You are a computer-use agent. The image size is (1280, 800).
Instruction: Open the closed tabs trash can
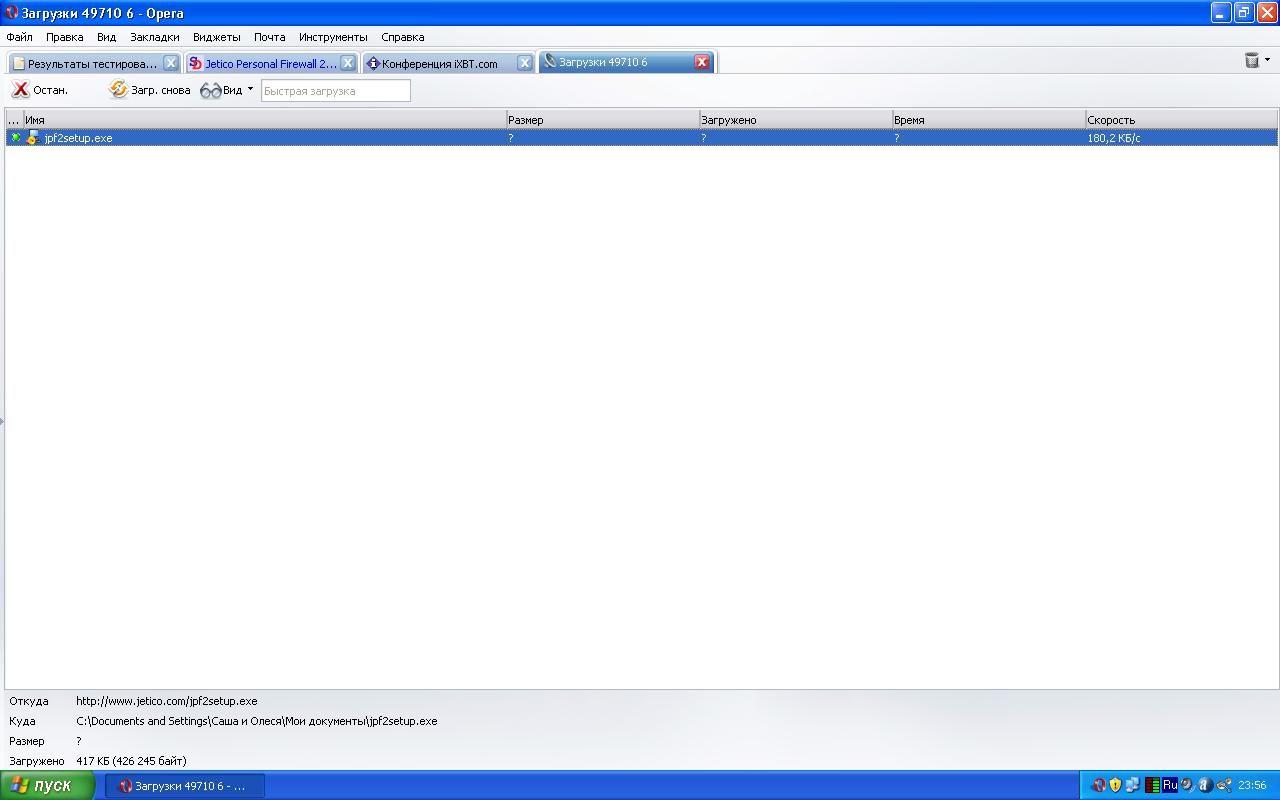[x=1252, y=61]
